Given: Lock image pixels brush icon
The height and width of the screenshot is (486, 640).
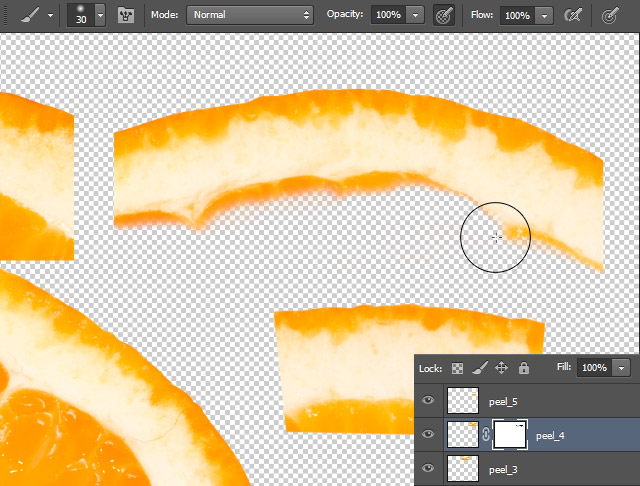Looking at the screenshot, I should (x=480, y=368).
